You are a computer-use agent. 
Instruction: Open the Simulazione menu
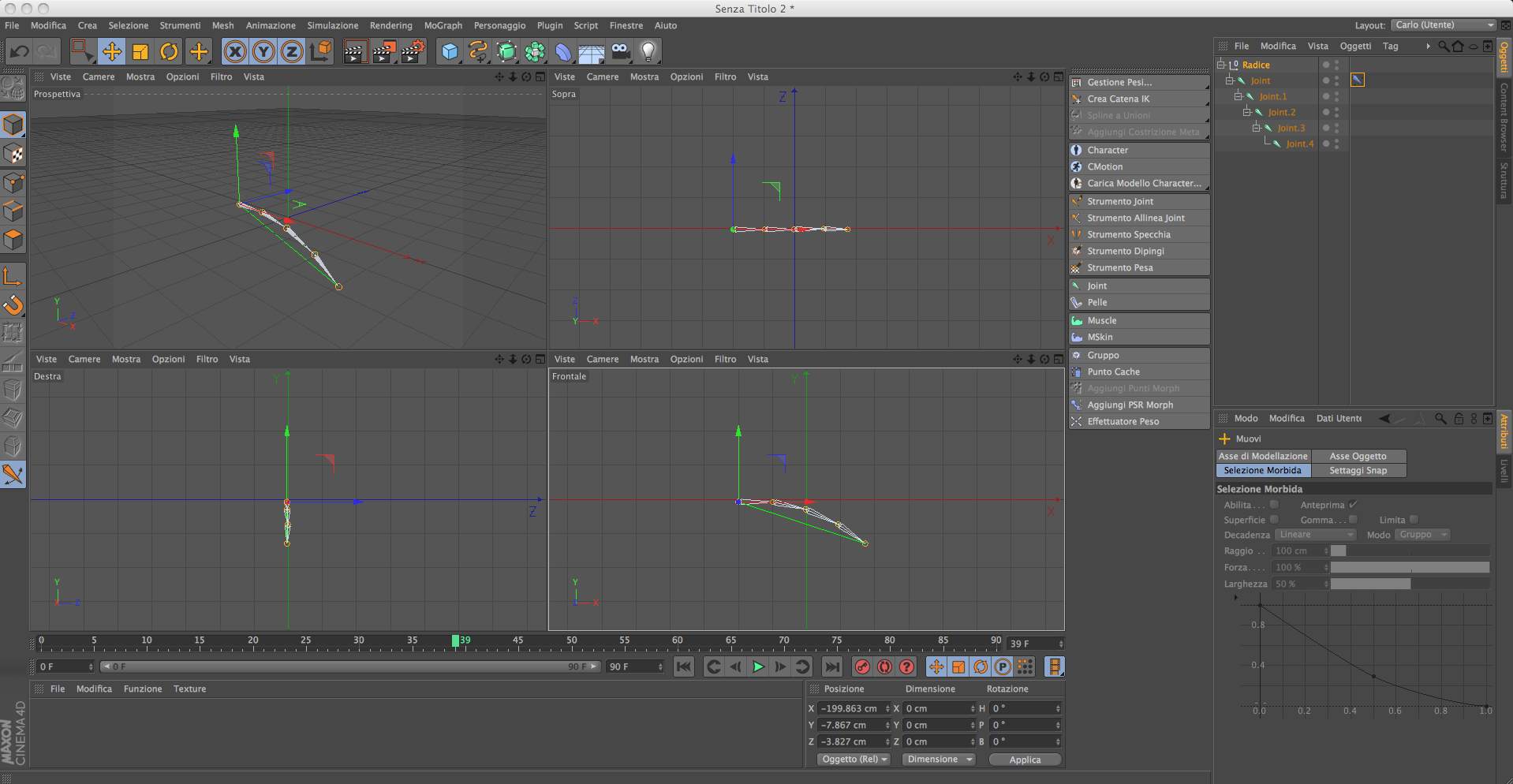click(x=333, y=25)
